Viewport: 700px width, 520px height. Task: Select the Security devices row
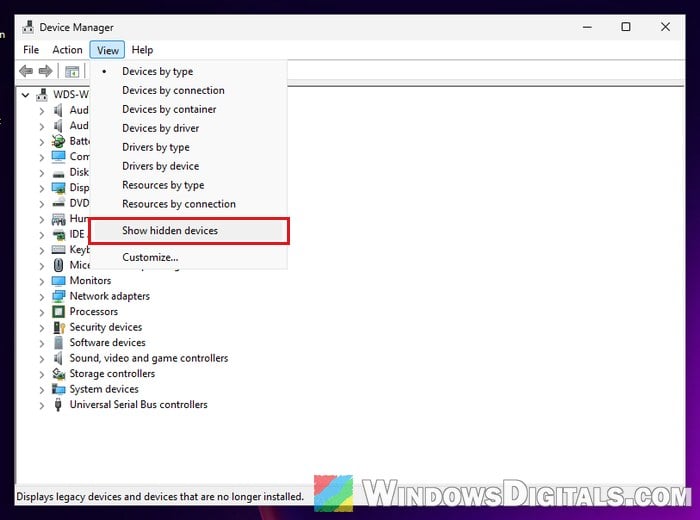tap(106, 327)
